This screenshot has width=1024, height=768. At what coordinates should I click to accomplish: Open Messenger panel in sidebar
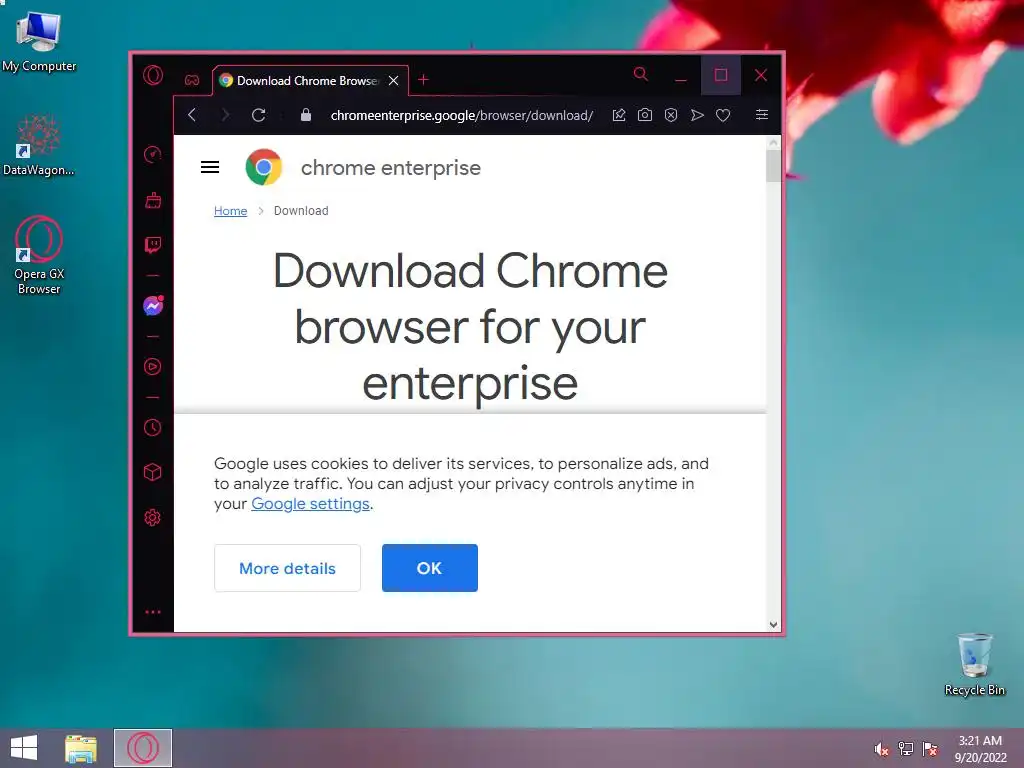pyautogui.click(x=153, y=305)
